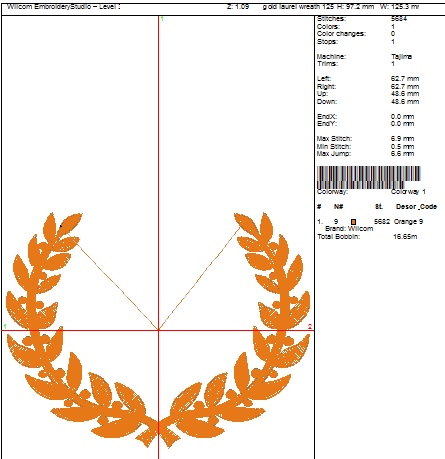Screen dimensions: 445x459
Task: Click the black needle marker on top-left leaf
Action: coord(61,226)
